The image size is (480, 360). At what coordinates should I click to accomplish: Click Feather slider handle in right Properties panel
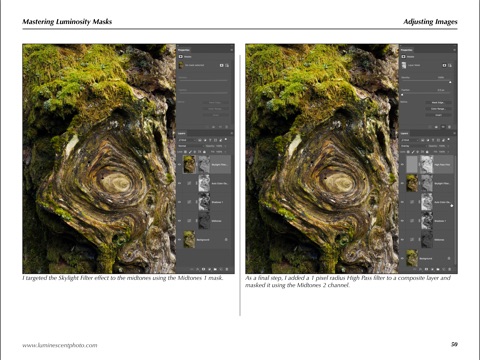pos(402,95)
